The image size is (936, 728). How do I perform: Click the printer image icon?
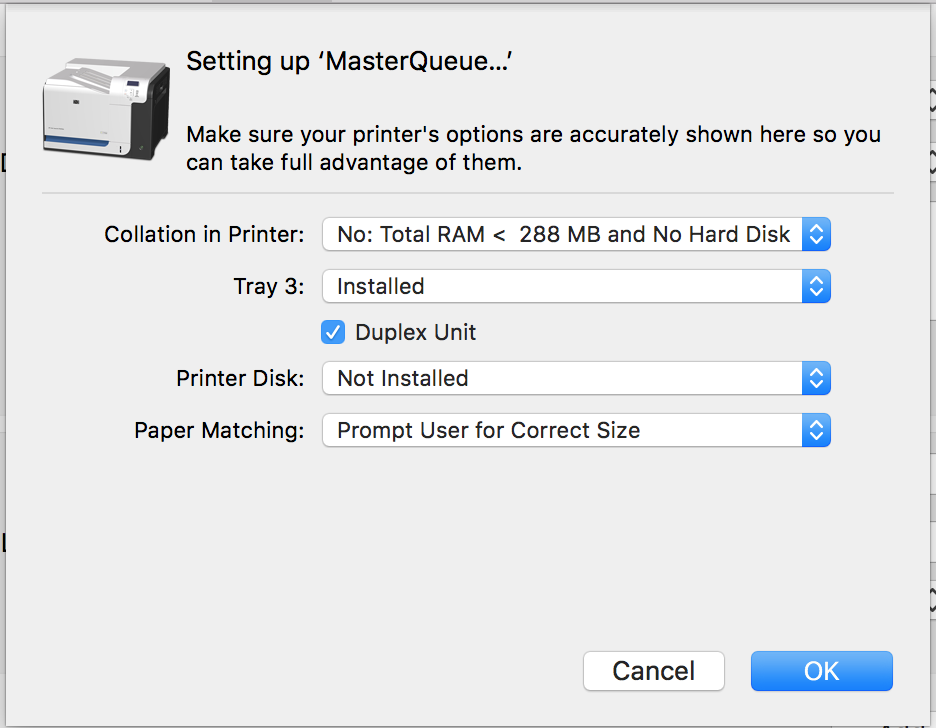(106, 109)
